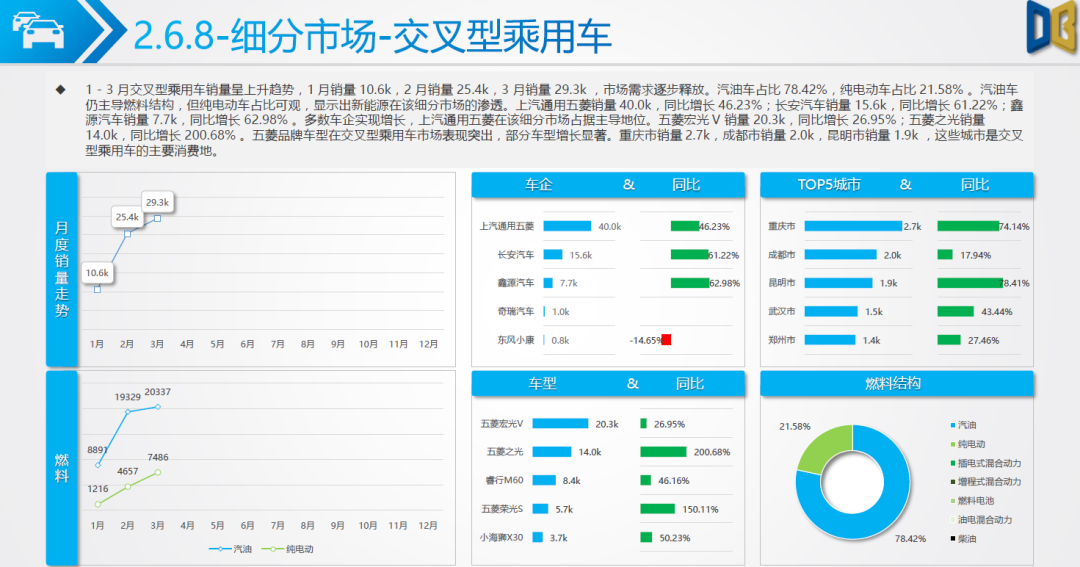Click the 27.46% value for 郑州市
The image size is (1080, 567).
(x=983, y=340)
